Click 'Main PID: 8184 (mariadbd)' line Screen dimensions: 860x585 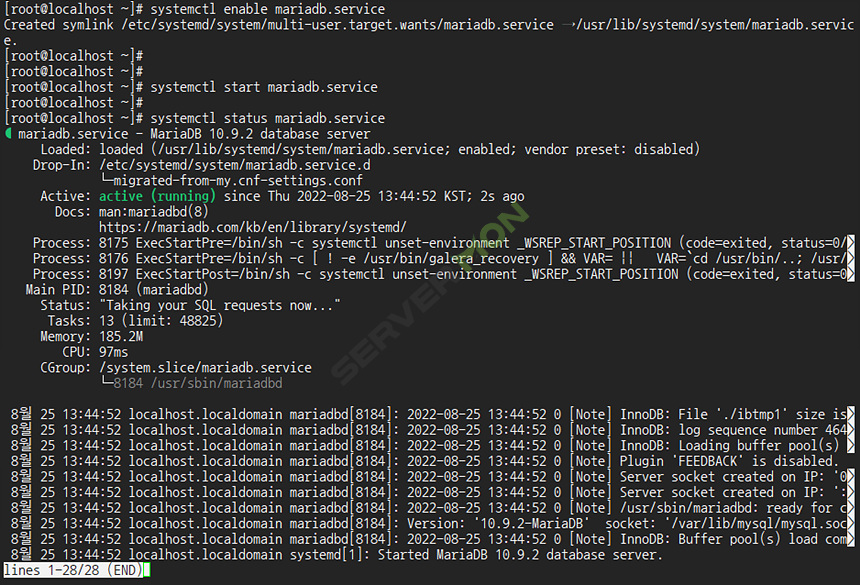click(117, 289)
